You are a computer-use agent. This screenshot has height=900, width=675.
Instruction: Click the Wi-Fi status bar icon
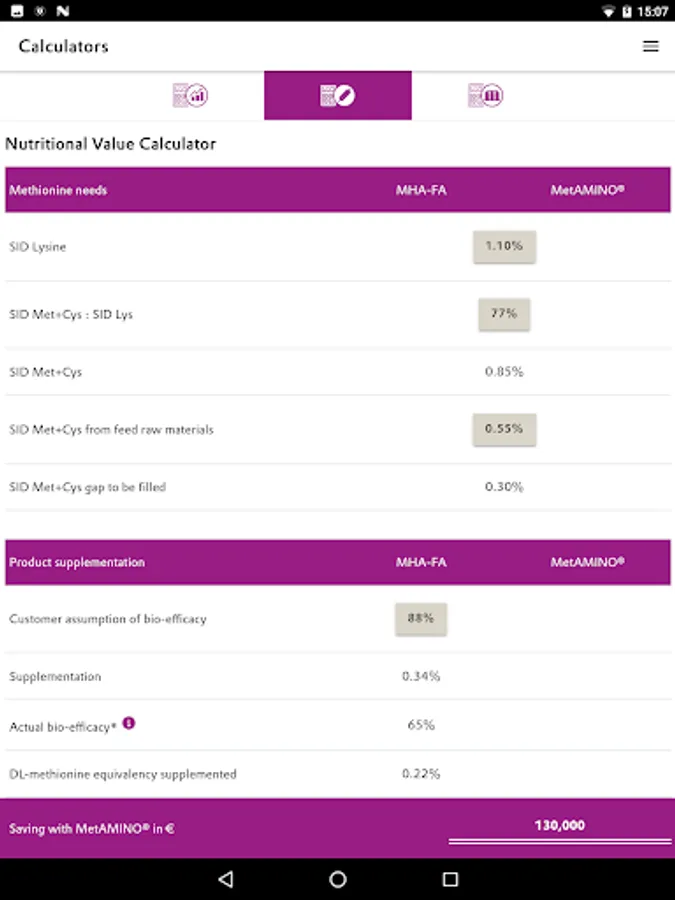[x=607, y=11]
